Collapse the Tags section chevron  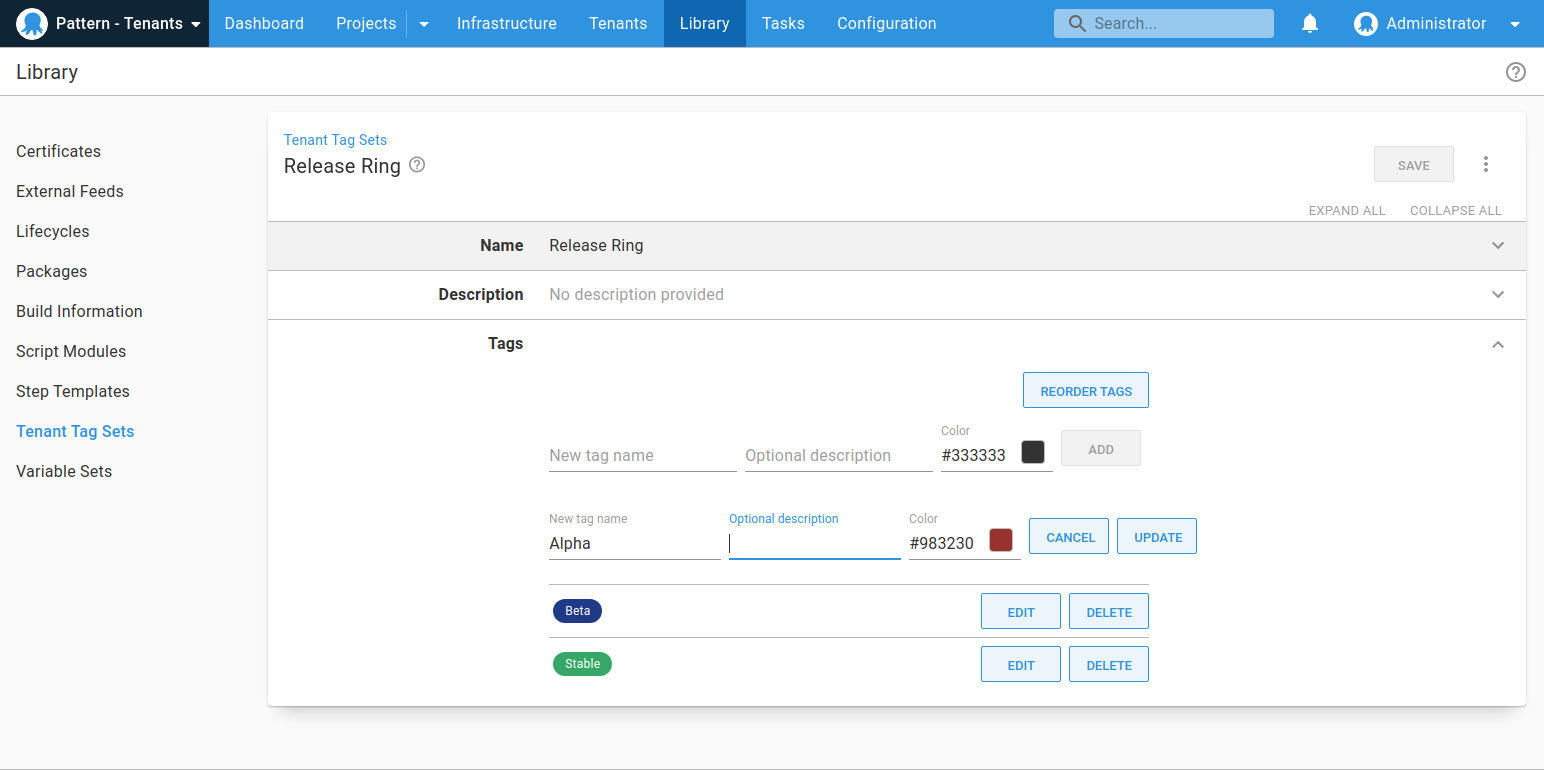(x=1498, y=344)
